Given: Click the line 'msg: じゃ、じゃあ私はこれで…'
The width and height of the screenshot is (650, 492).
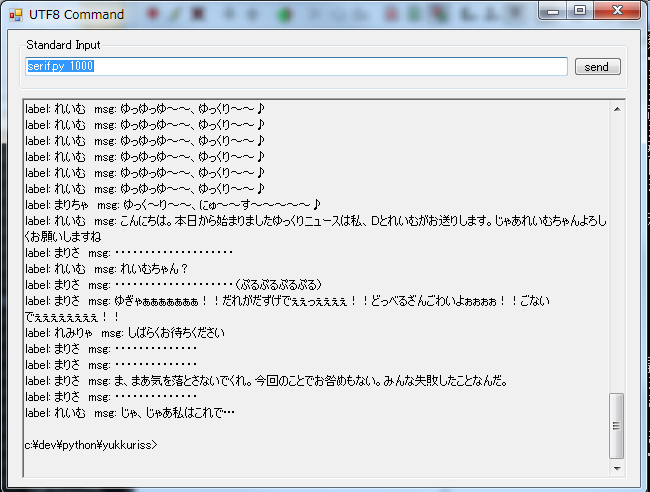Looking at the screenshot, I should [130, 413].
